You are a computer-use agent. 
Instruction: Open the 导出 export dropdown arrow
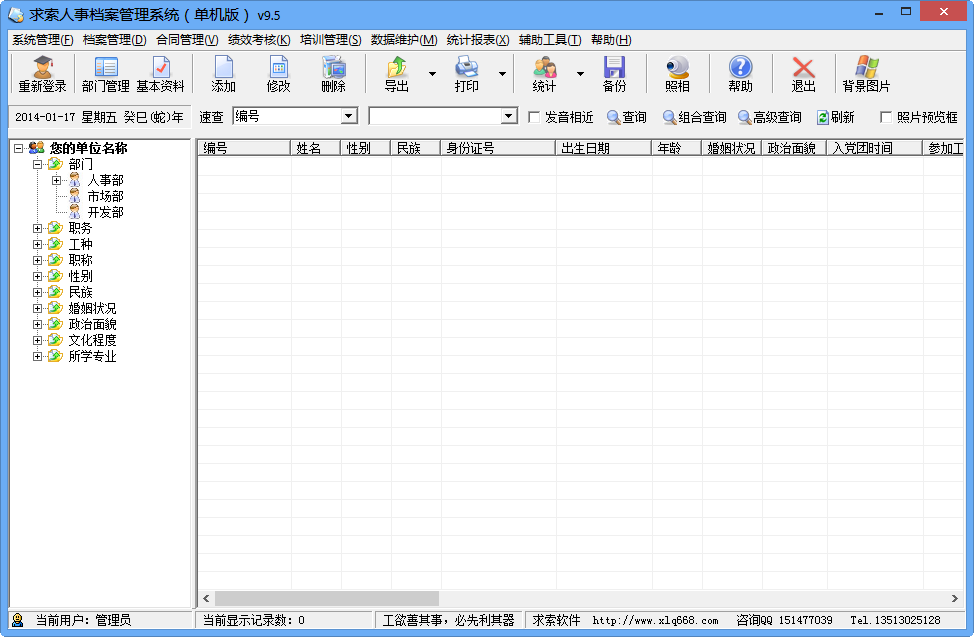432,74
